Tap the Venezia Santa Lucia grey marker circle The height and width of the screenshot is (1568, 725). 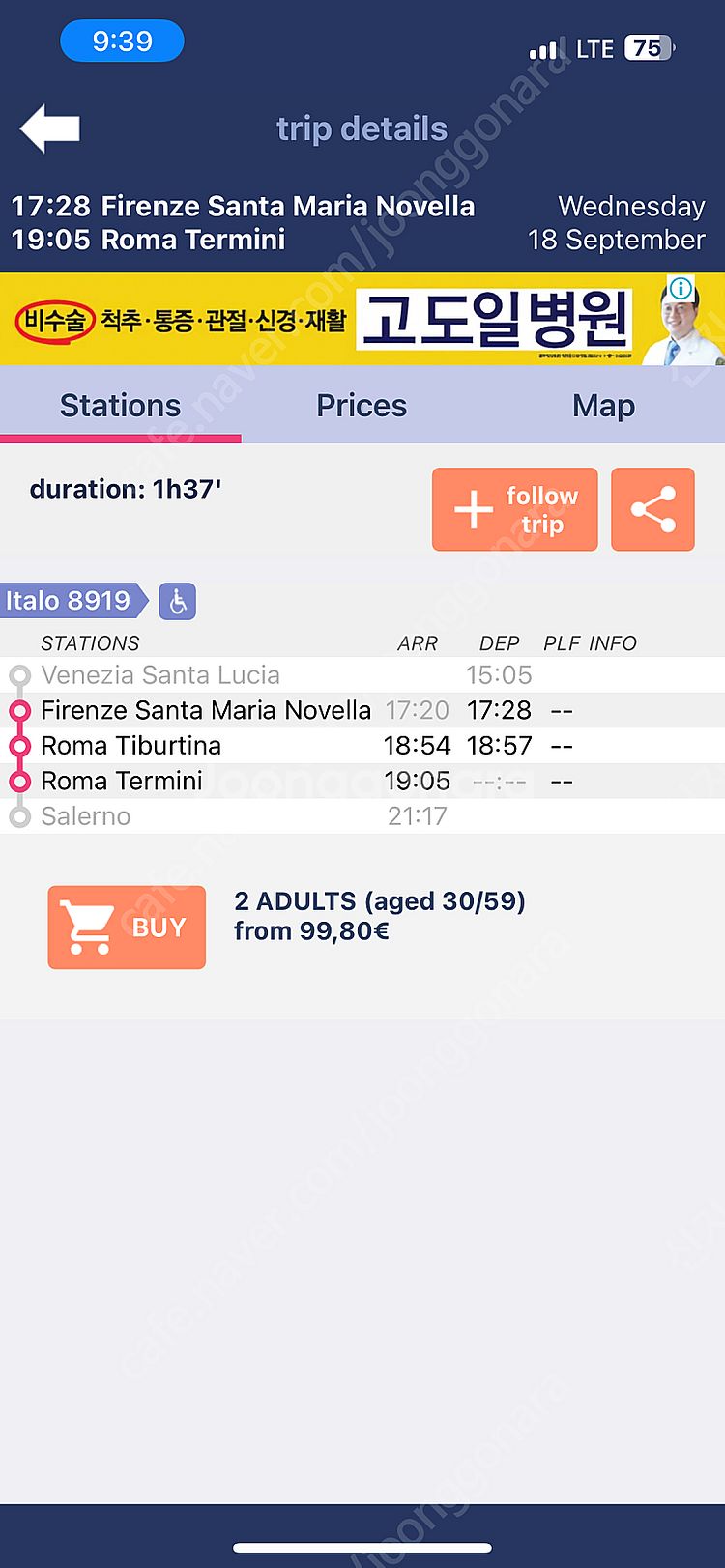[19, 674]
